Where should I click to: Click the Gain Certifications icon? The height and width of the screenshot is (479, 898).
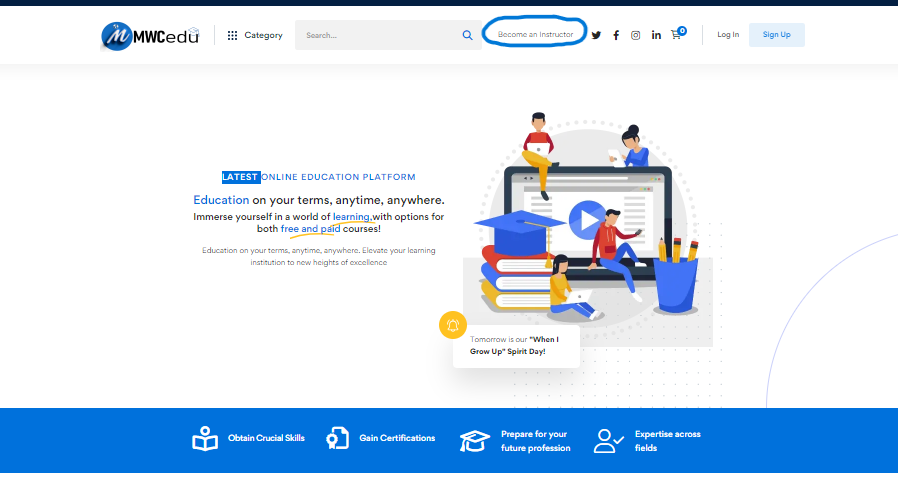point(337,439)
